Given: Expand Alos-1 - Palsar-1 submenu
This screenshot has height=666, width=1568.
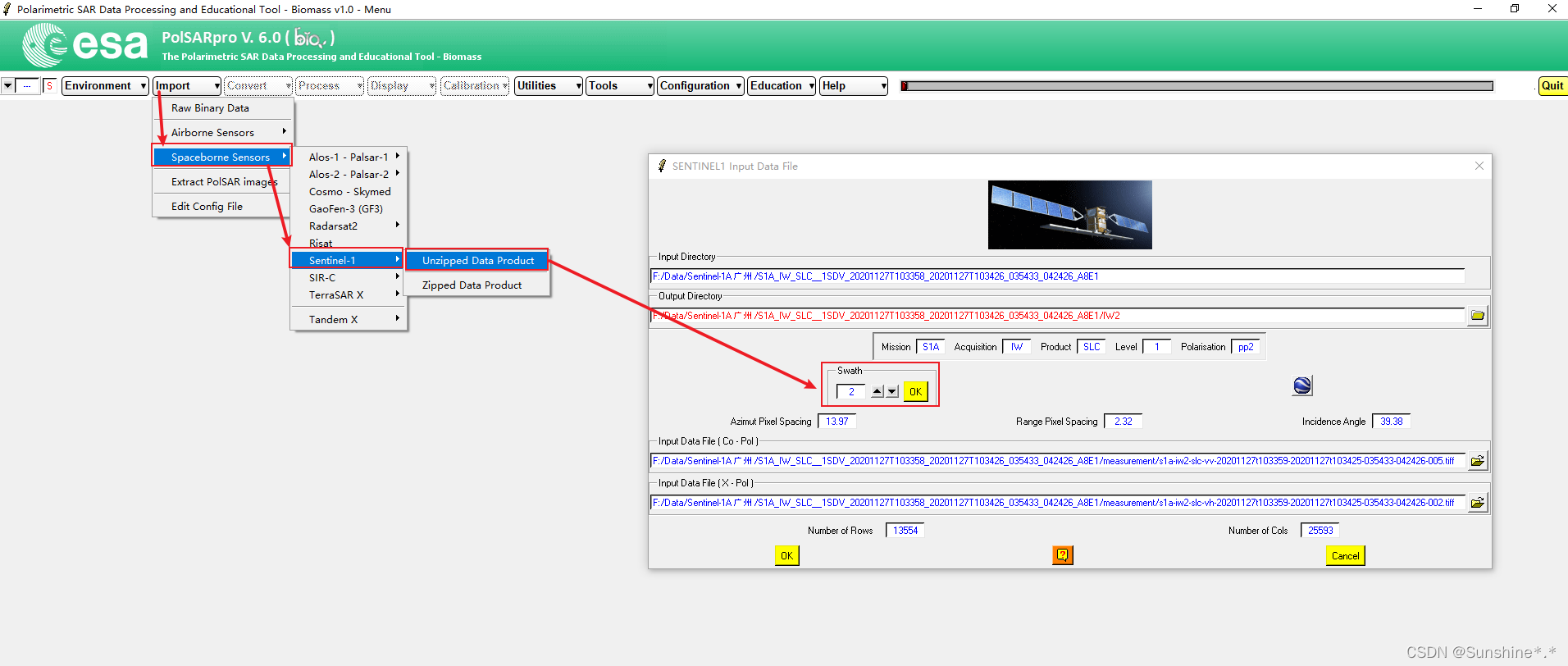Looking at the screenshot, I should tap(349, 157).
